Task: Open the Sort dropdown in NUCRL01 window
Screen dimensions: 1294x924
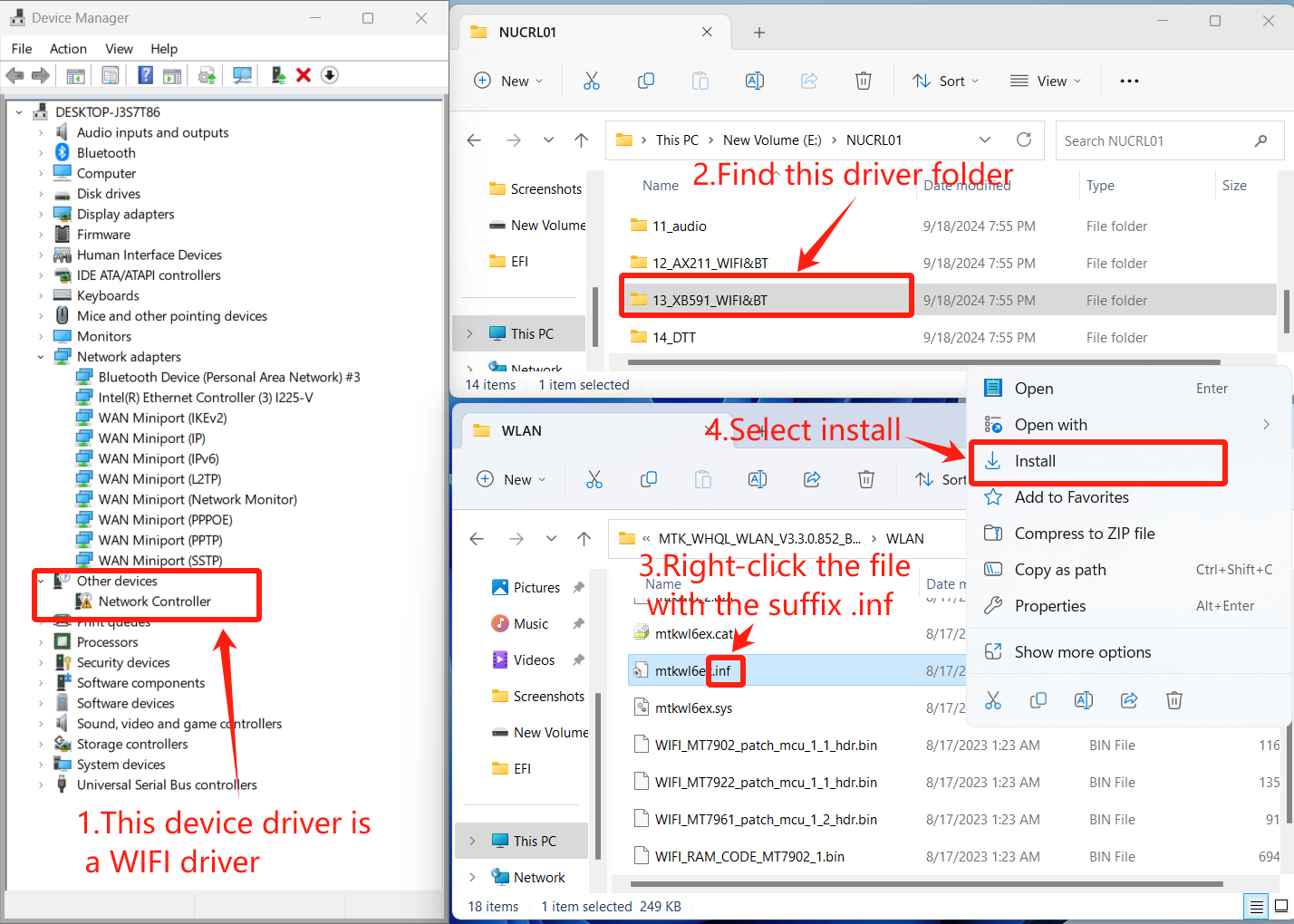Action: [x=946, y=82]
